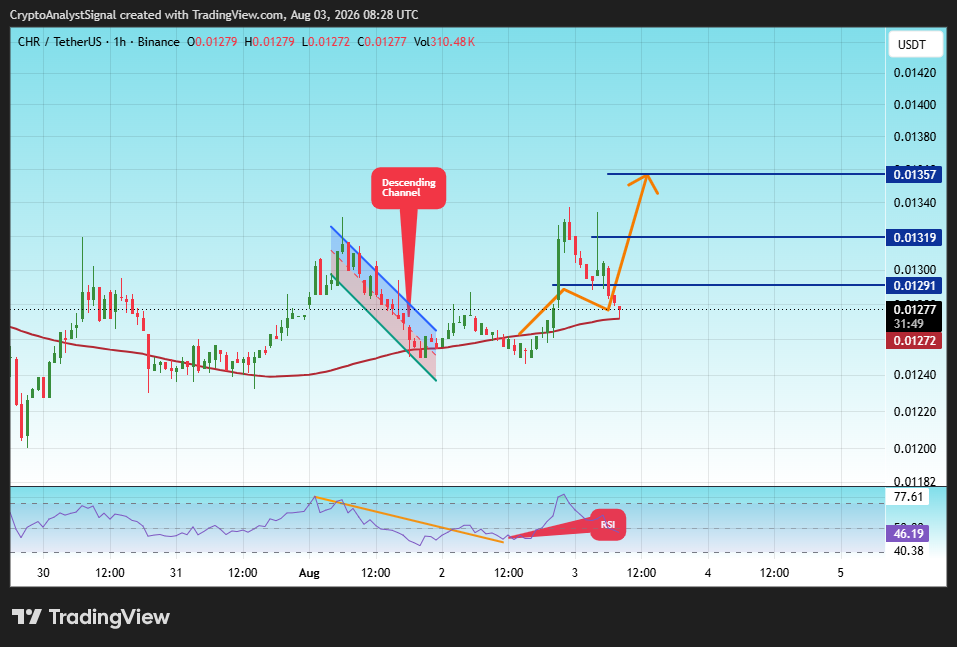Select the red RSI callout label

pos(608,525)
